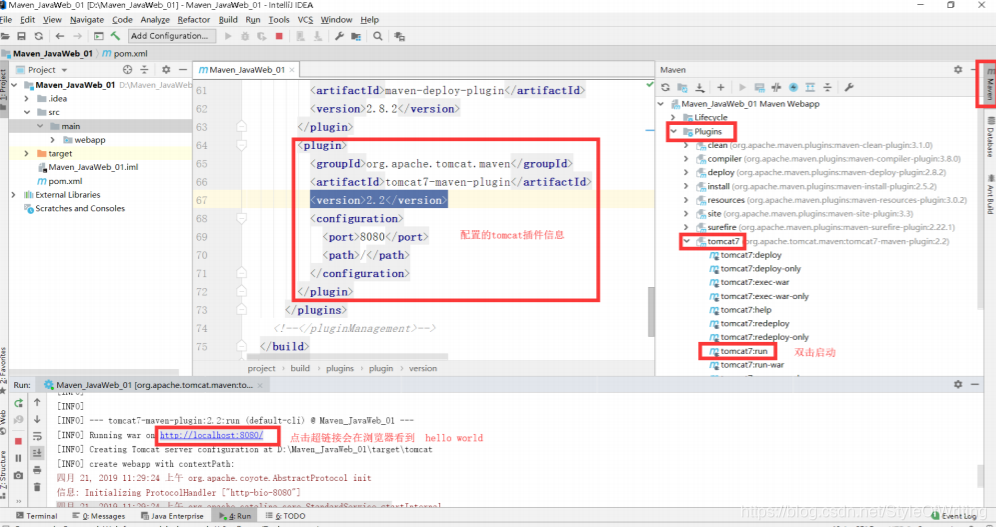The image size is (996, 530).
Task: Stop the process in Run panel
Action: coord(18,440)
